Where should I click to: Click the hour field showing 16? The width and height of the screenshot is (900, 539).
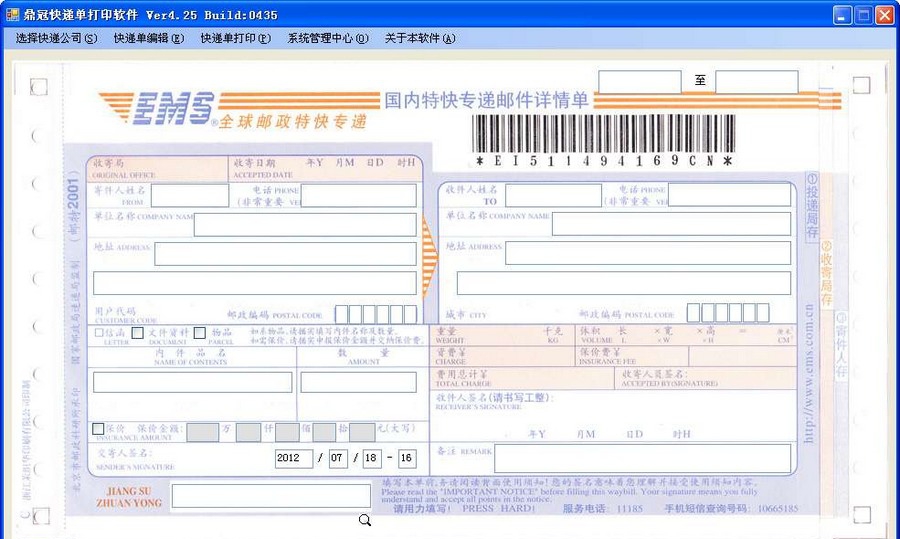(x=407, y=458)
